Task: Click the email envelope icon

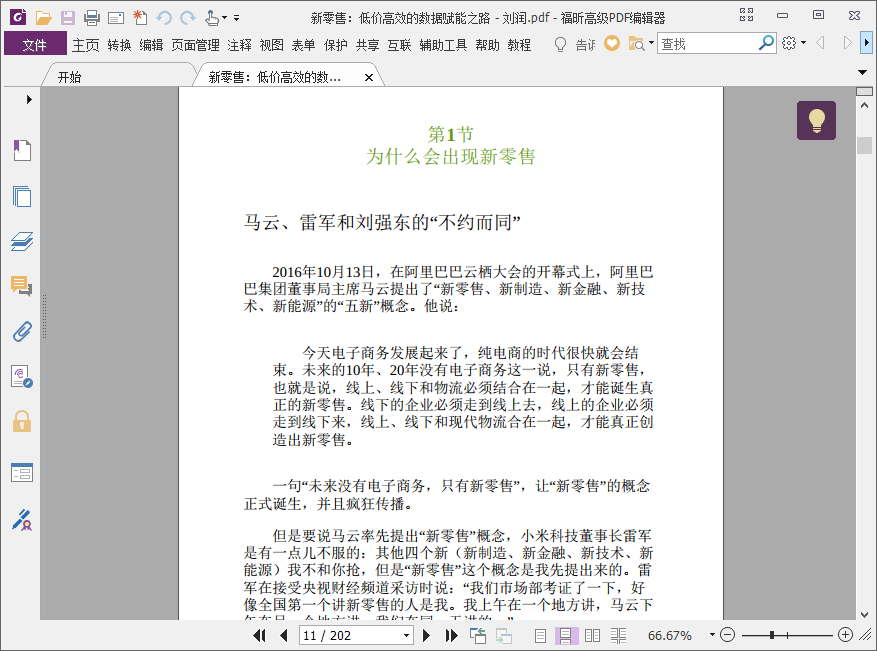Action: (x=116, y=18)
